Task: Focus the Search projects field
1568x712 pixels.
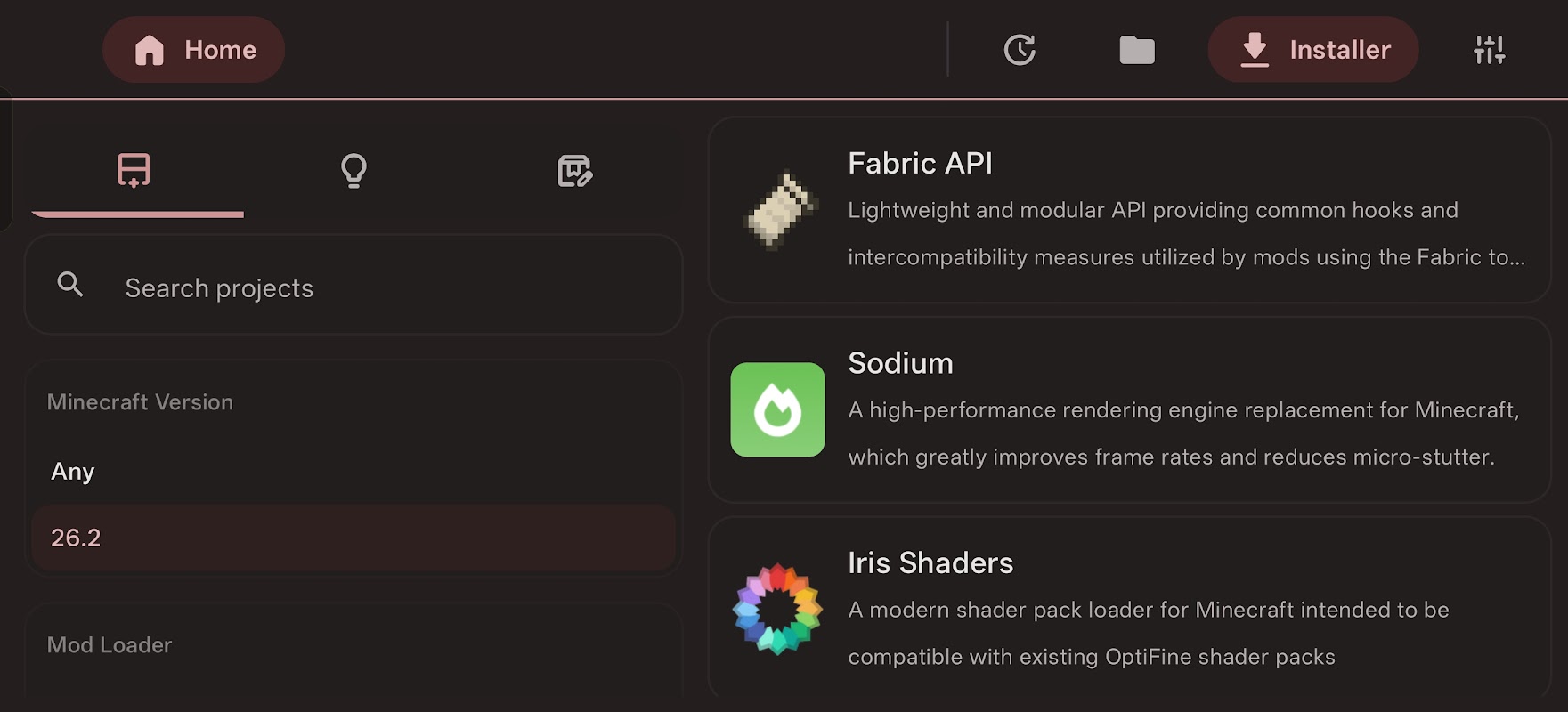Action: click(353, 285)
